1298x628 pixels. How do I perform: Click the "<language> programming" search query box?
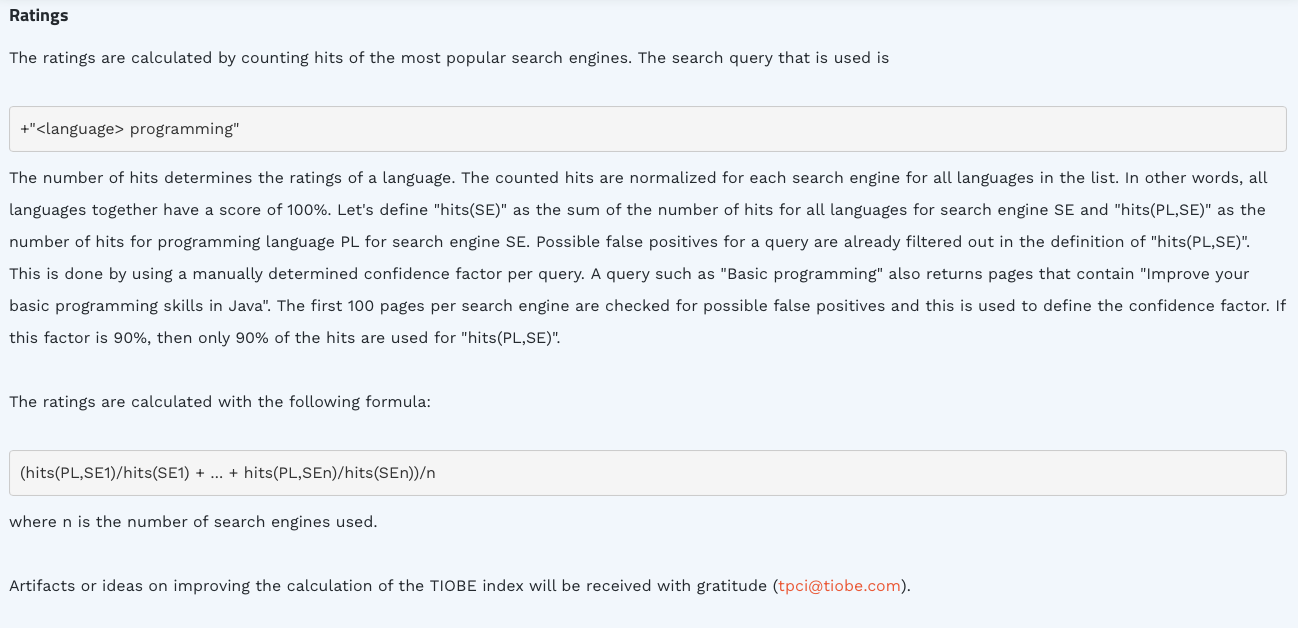(648, 129)
